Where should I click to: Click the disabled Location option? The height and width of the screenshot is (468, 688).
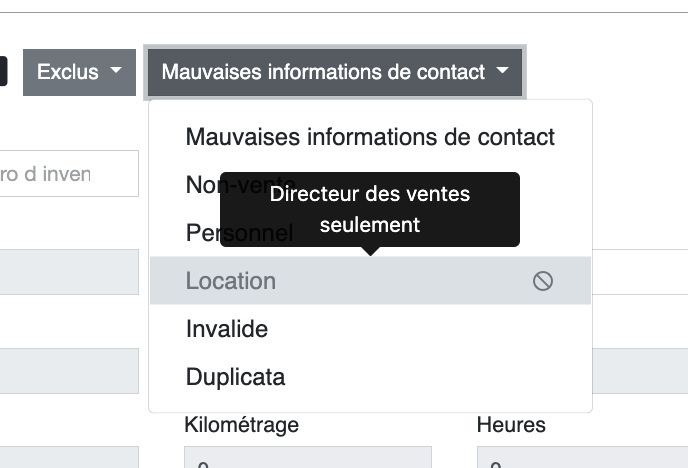(370, 281)
